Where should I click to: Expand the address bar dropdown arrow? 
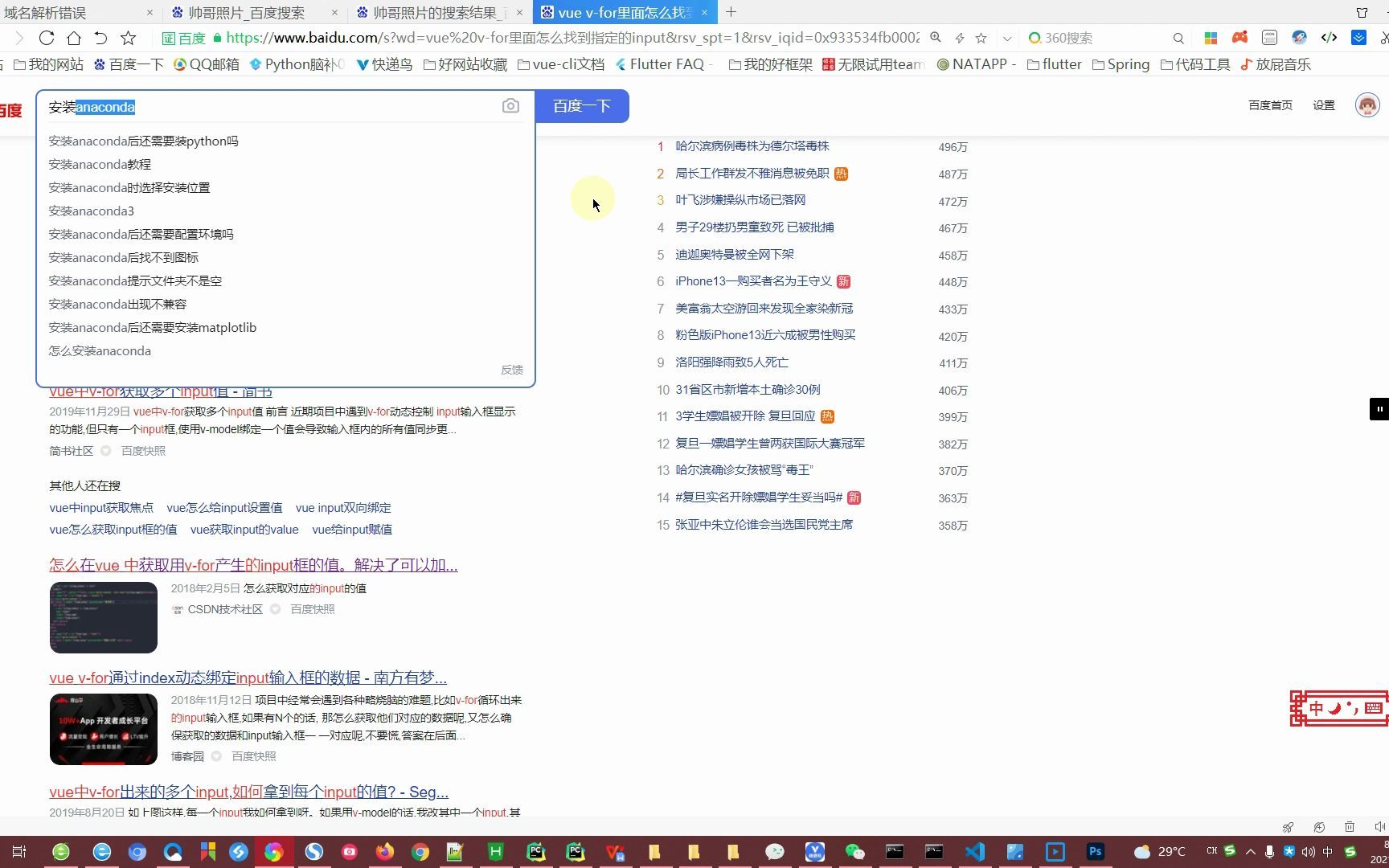pos(1006,38)
